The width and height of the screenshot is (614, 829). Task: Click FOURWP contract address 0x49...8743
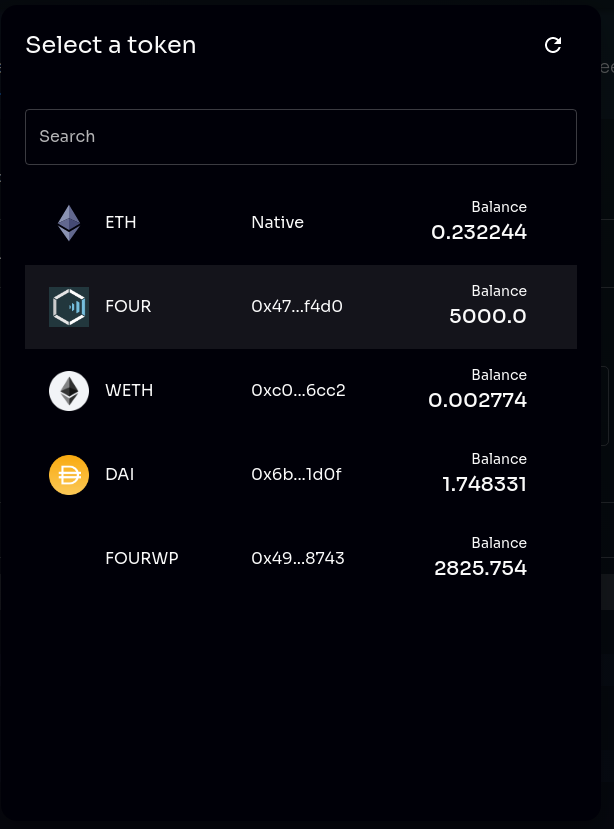298,559
